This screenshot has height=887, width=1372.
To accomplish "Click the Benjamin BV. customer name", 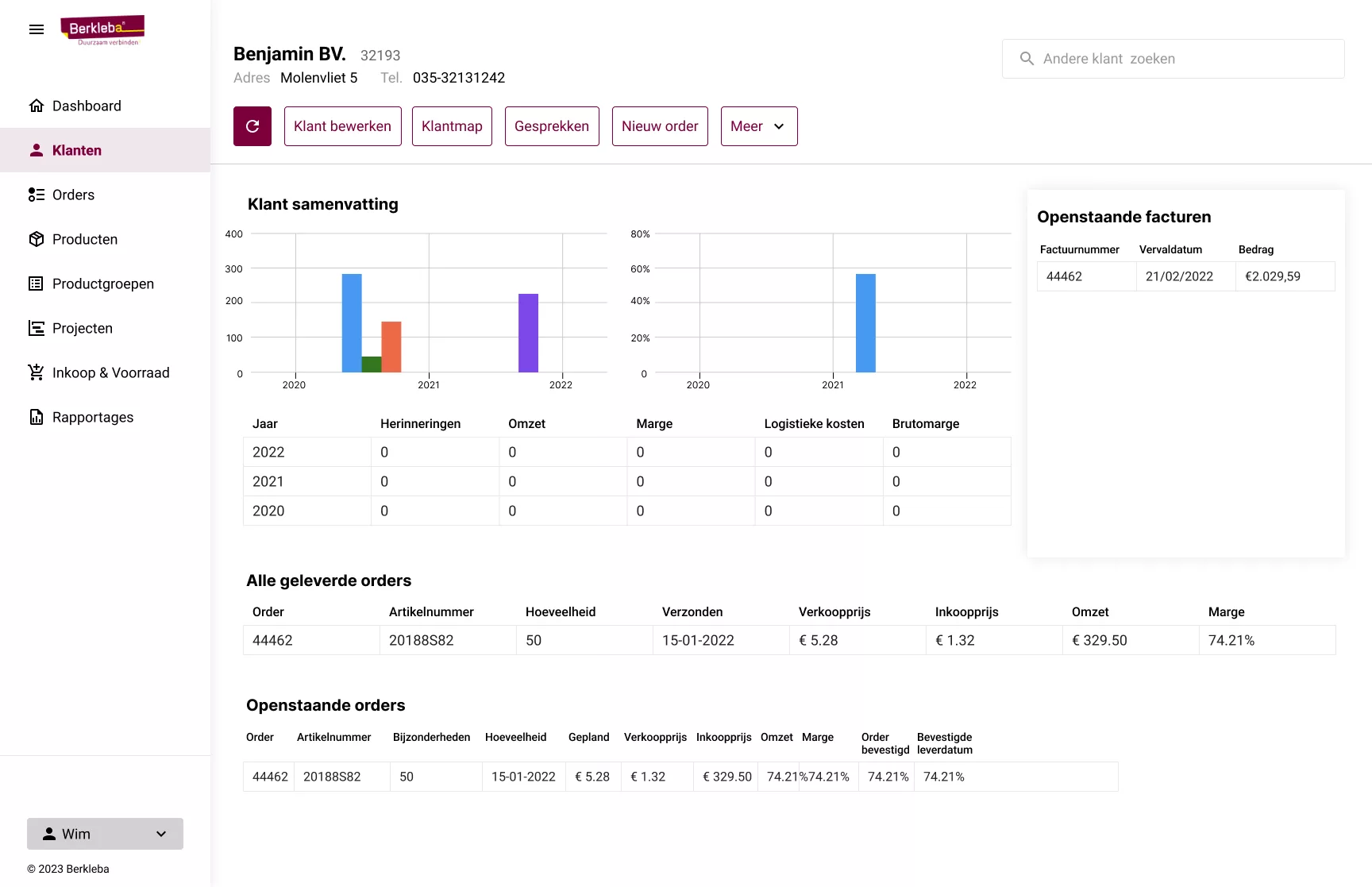I will 290,54.
